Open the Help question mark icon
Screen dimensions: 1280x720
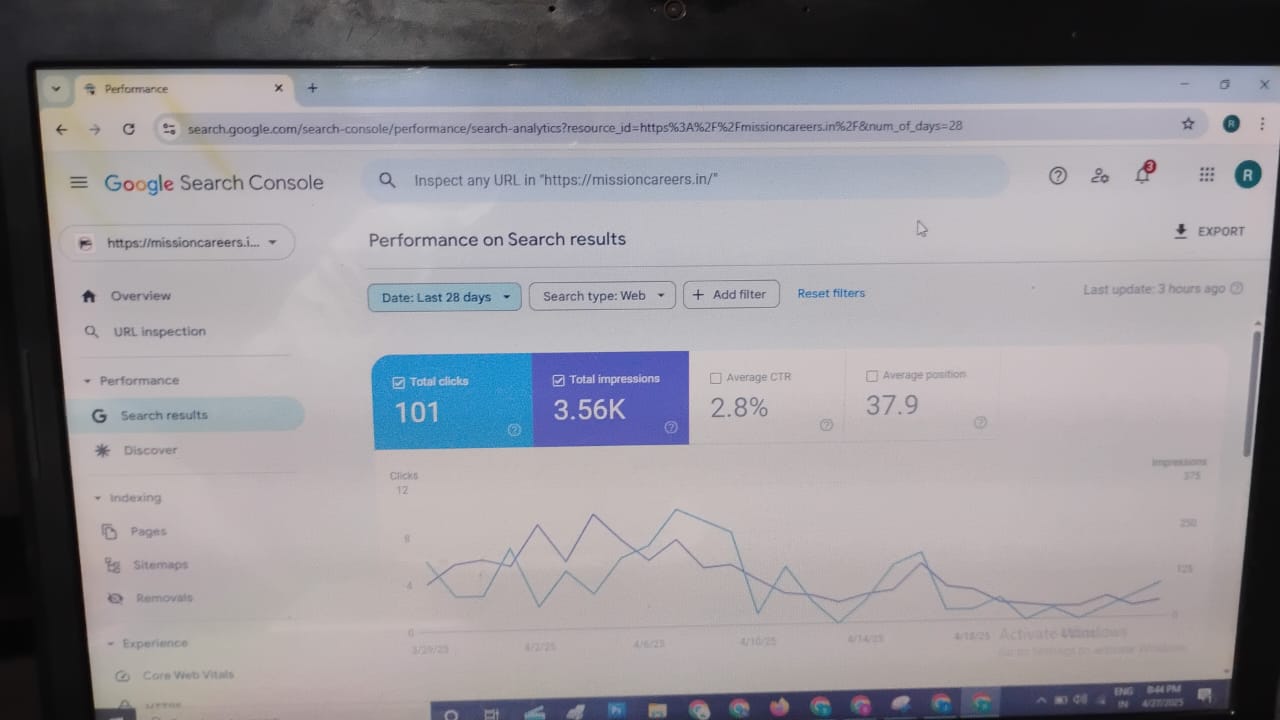[x=1057, y=176]
